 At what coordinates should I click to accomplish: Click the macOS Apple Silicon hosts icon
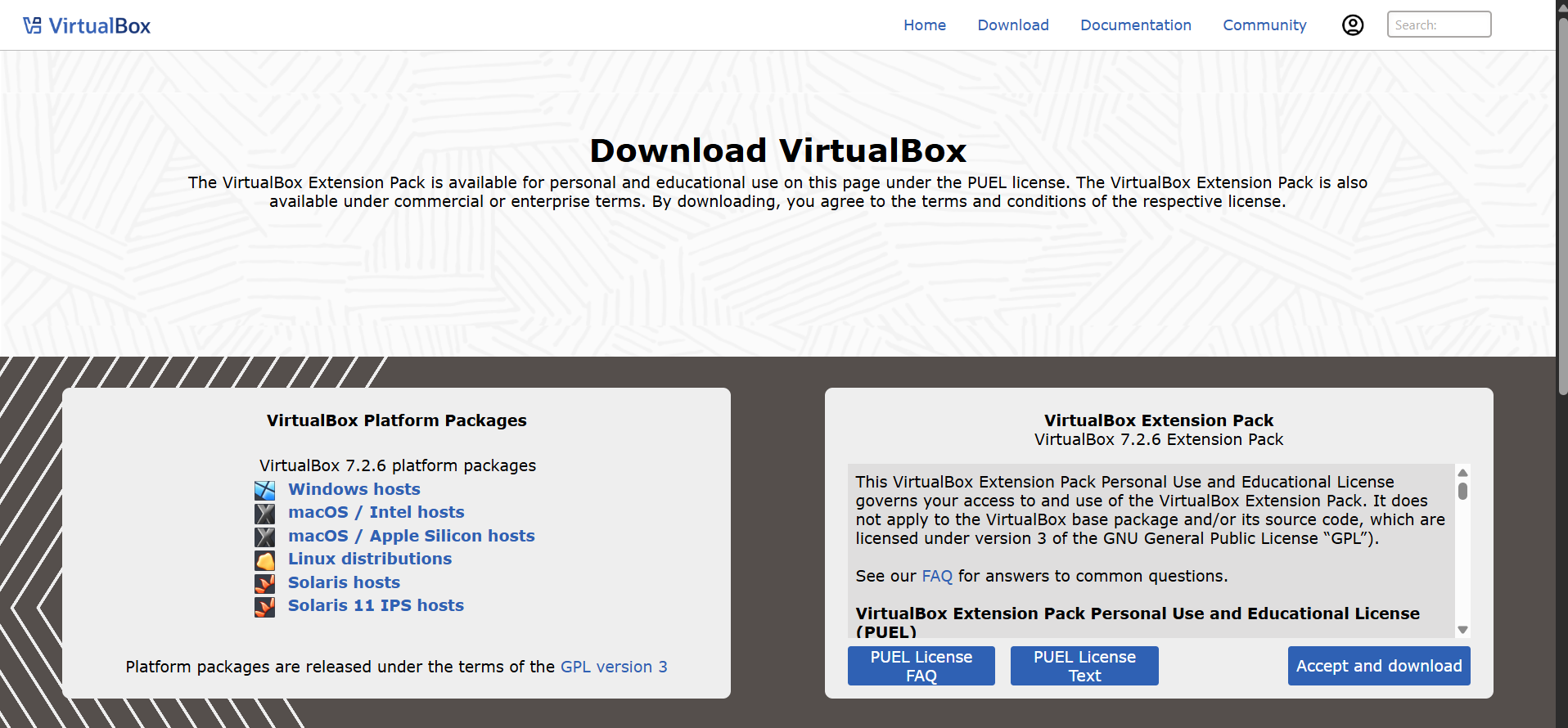coord(264,537)
